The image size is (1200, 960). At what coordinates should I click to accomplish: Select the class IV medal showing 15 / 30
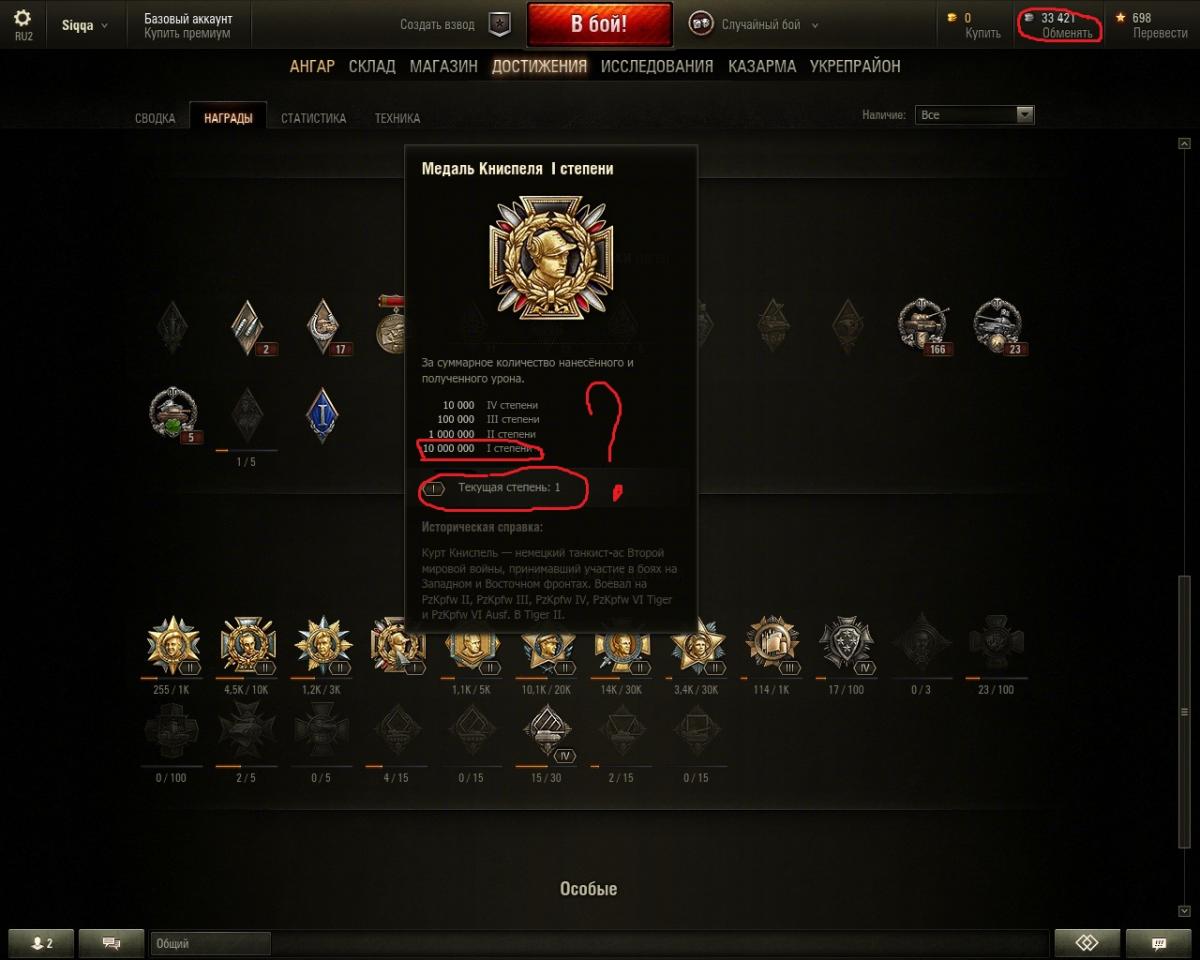pyautogui.click(x=547, y=734)
